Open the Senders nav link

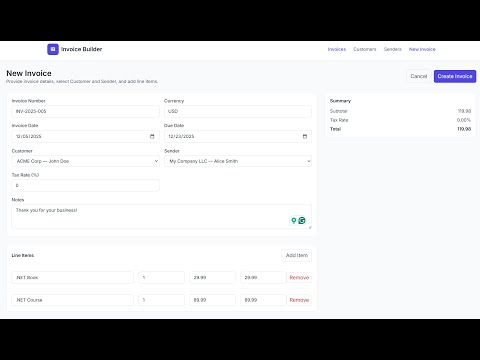393,49
